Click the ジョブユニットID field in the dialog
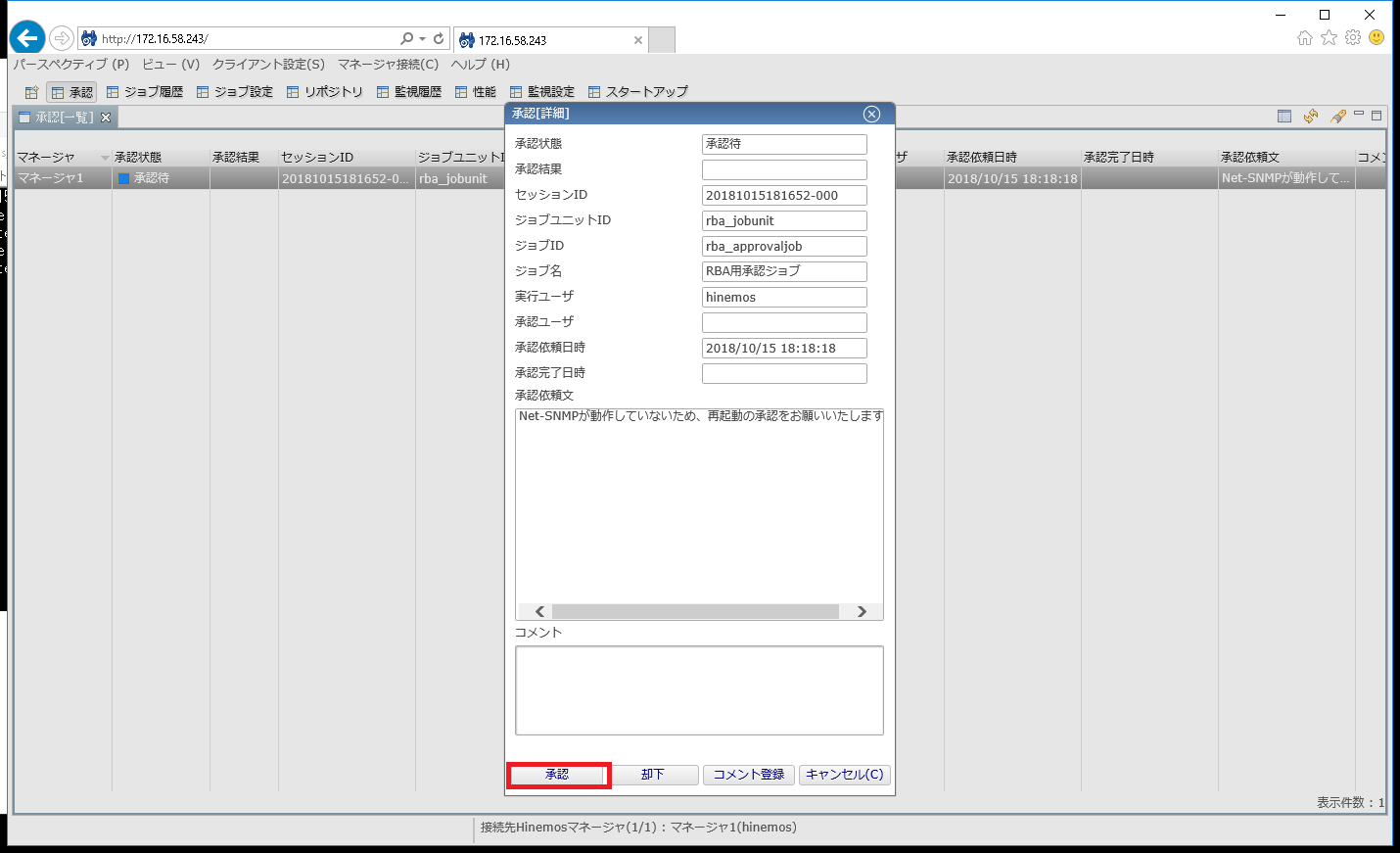This screenshot has height=853, width=1400. click(784, 220)
